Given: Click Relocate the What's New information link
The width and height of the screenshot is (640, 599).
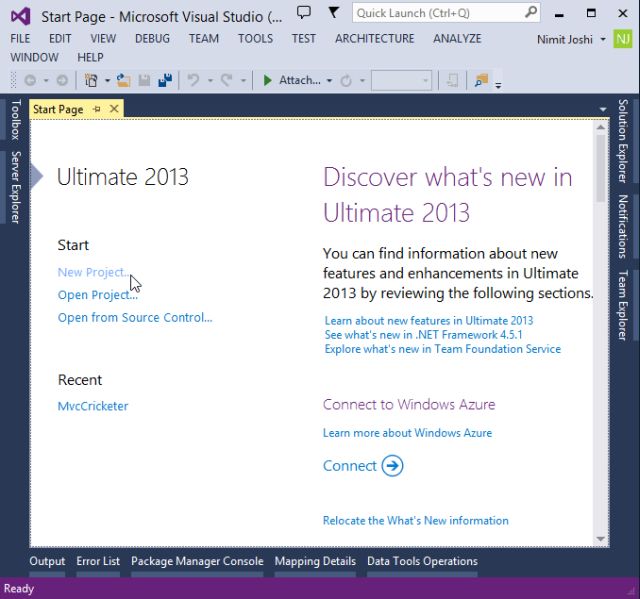Looking at the screenshot, I should (x=416, y=521).
